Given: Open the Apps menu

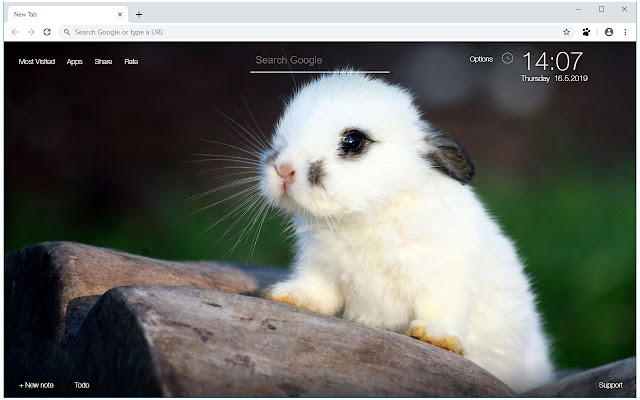Looking at the screenshot, I should pos(74,62).
